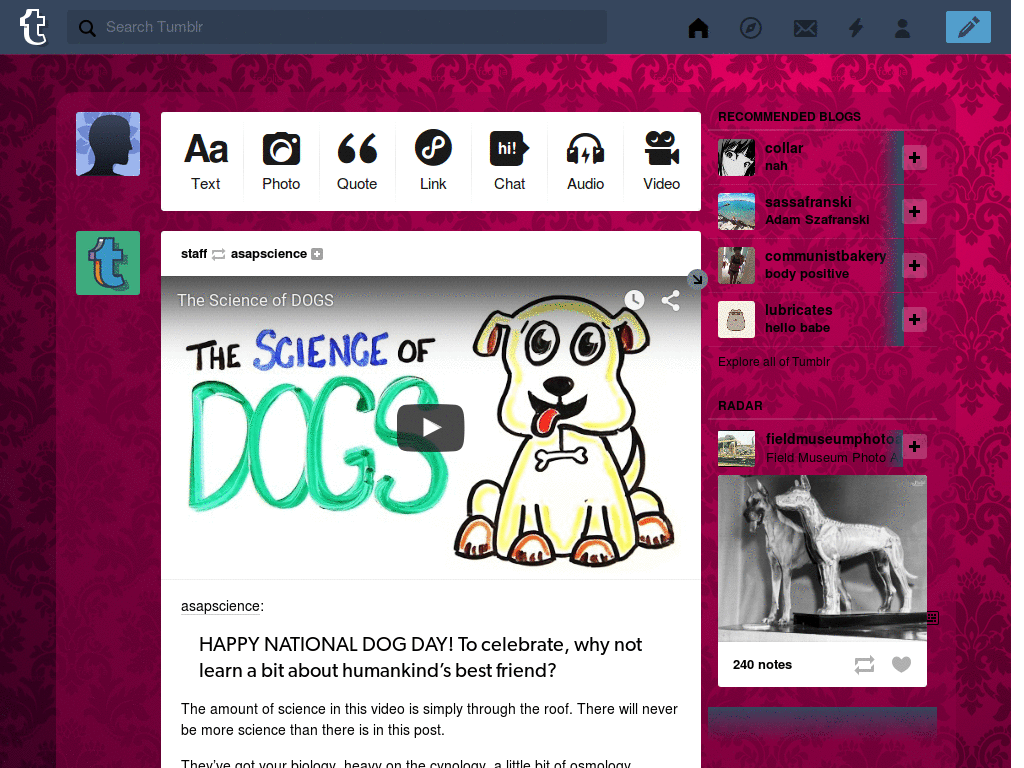Open the Inbox envelope icon
Image resolution: width=1024 pixels, height=768 pixels.
tap(805, 28)
